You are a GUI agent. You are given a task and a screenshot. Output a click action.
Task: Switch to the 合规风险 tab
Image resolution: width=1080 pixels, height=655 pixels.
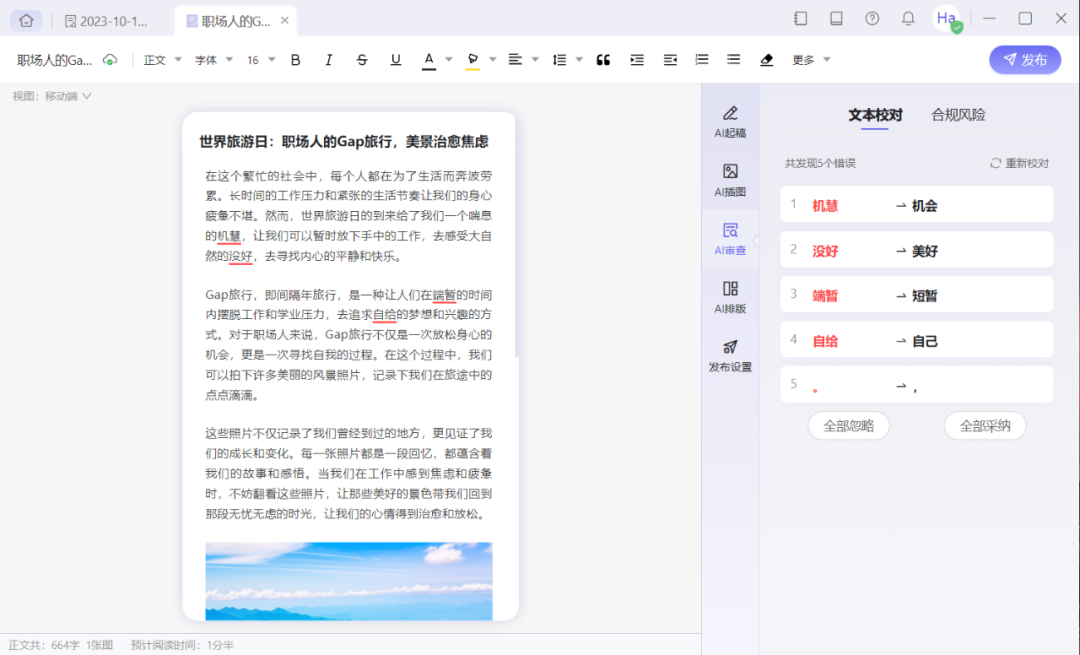(960, 115)
